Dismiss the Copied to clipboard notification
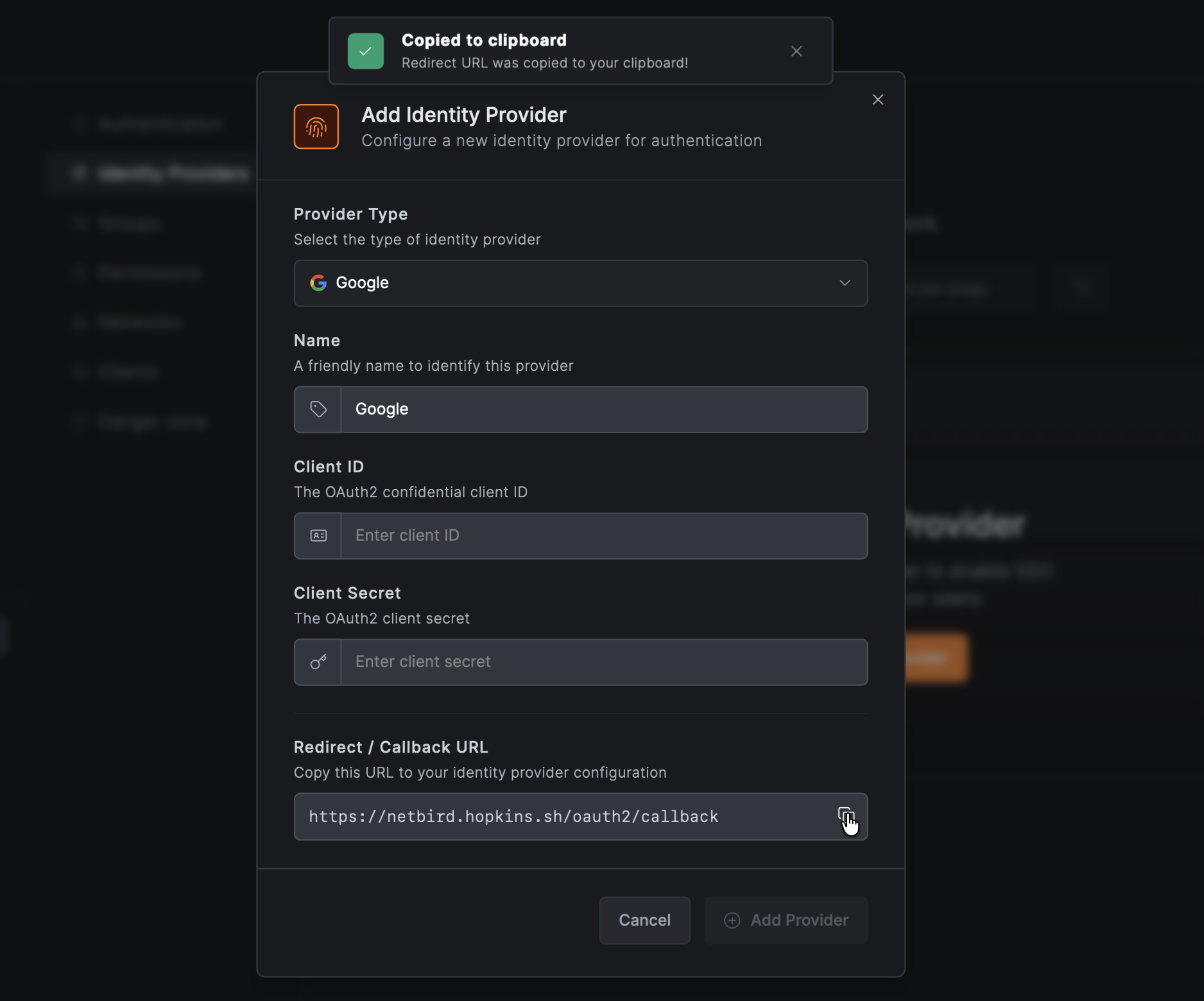Image resolution: width=1204 pixels, height=1001 pixels. pos(796,51)
